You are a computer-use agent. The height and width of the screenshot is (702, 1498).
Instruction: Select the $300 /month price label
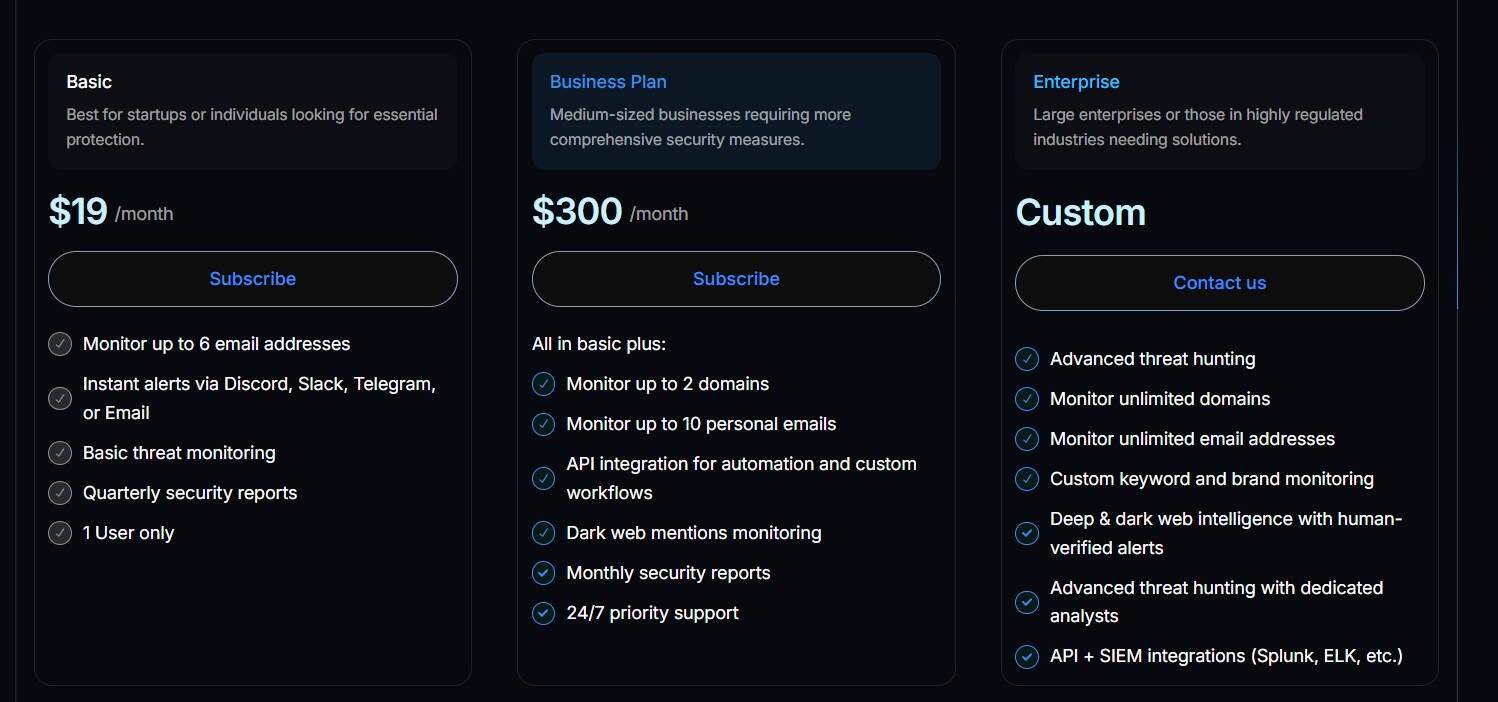click(x=610, y=211)
